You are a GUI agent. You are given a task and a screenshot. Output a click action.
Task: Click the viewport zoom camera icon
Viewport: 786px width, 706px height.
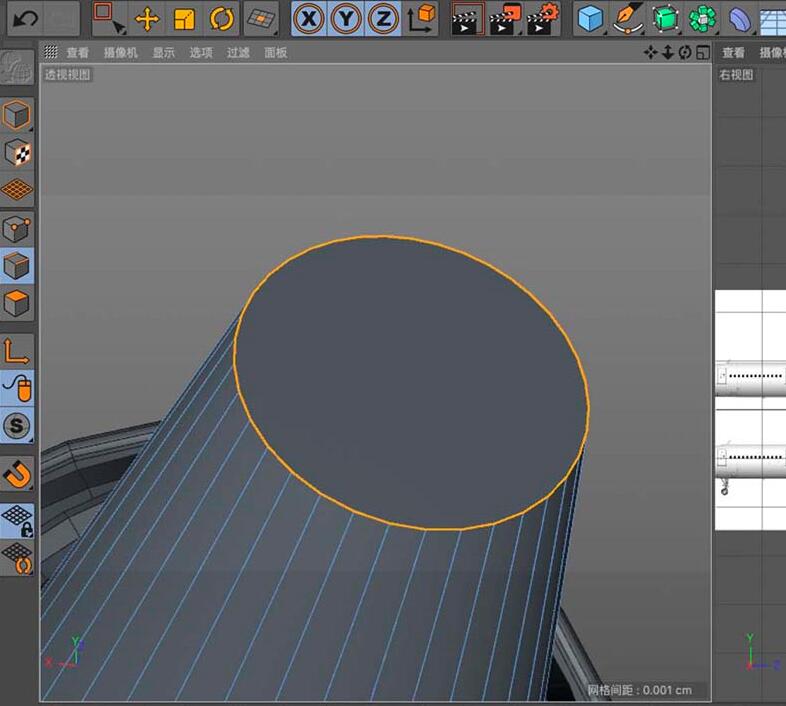click(668, 52)
